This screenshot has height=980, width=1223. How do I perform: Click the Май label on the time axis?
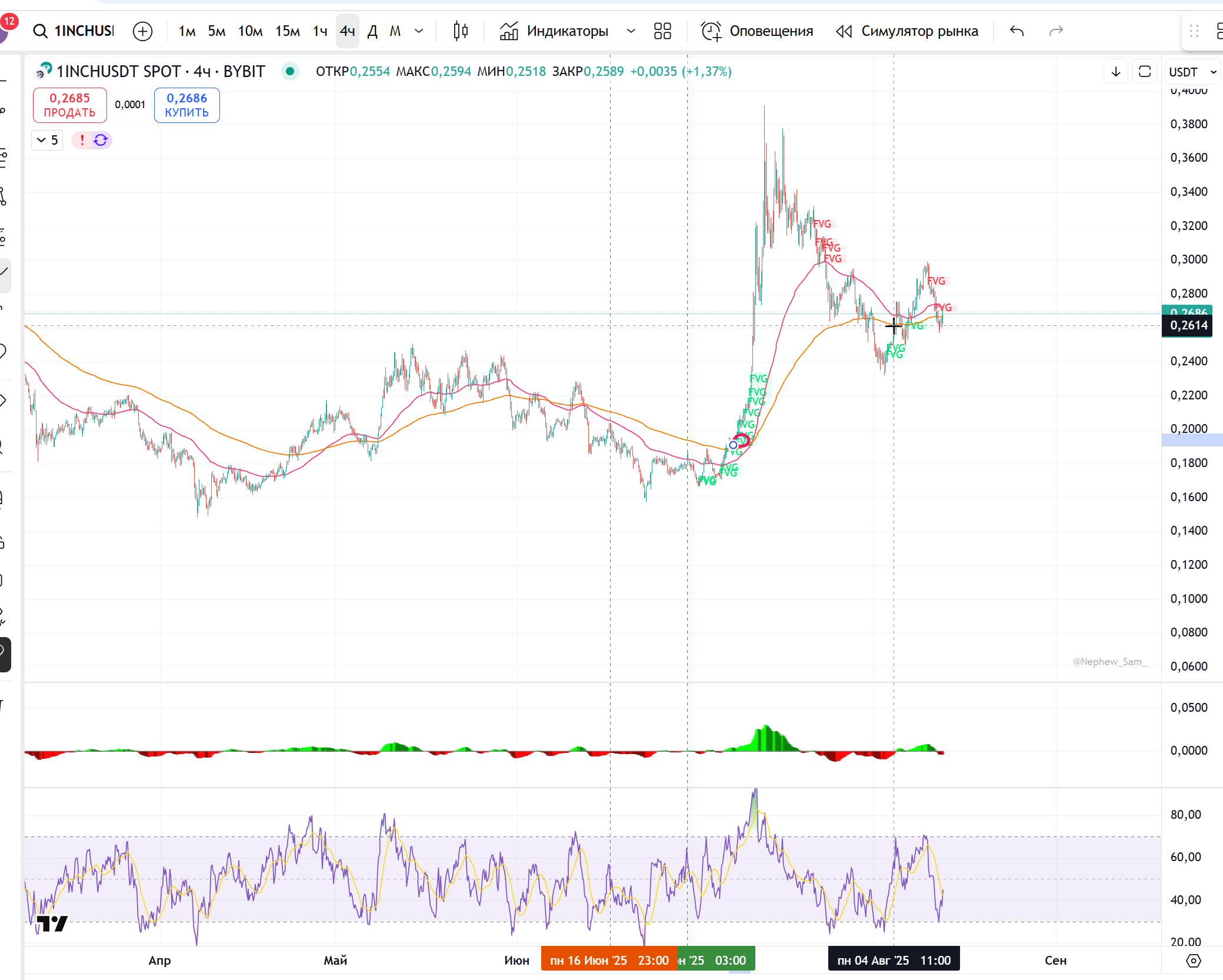[335, 961]
